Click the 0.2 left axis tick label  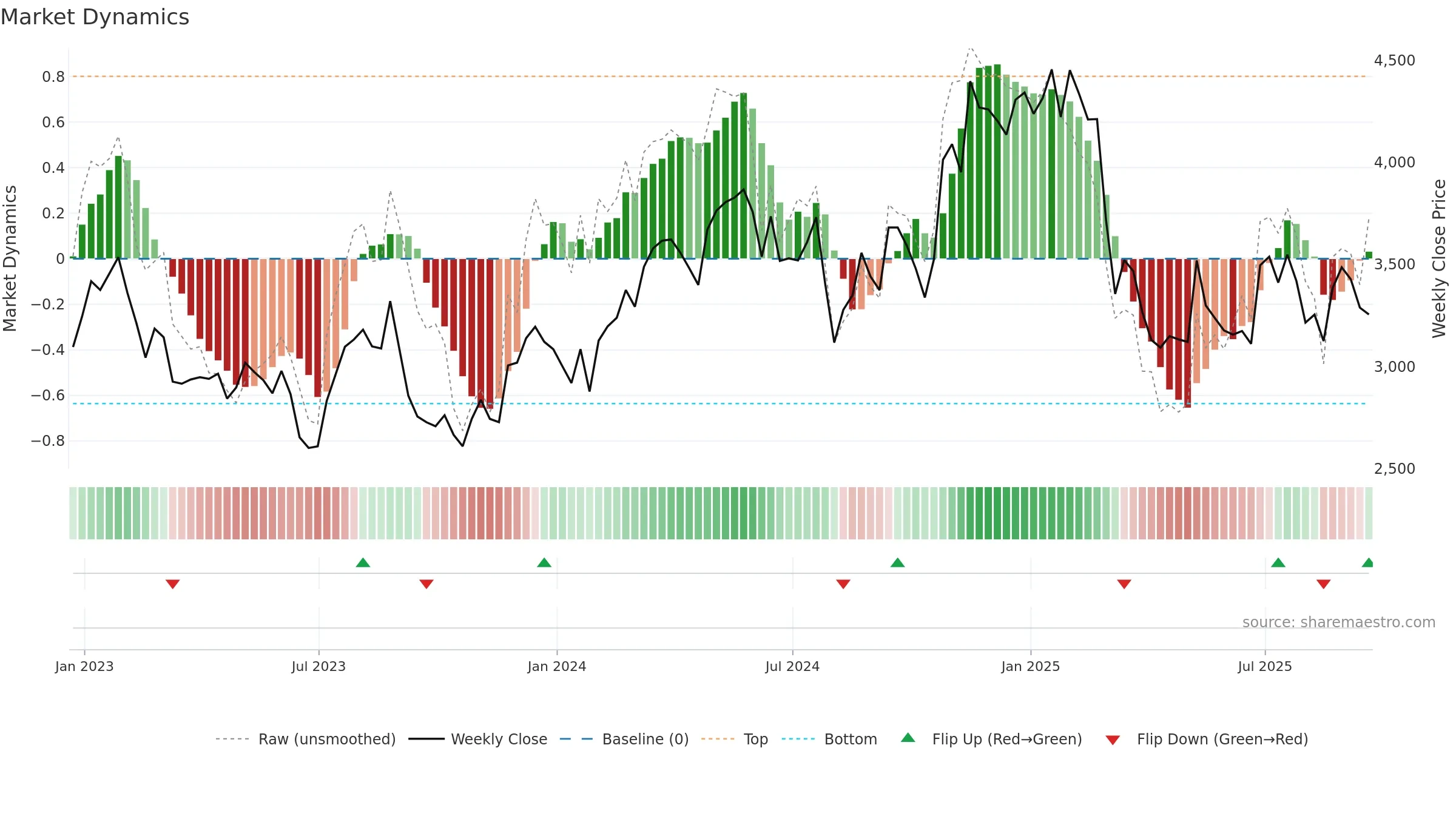53,213
